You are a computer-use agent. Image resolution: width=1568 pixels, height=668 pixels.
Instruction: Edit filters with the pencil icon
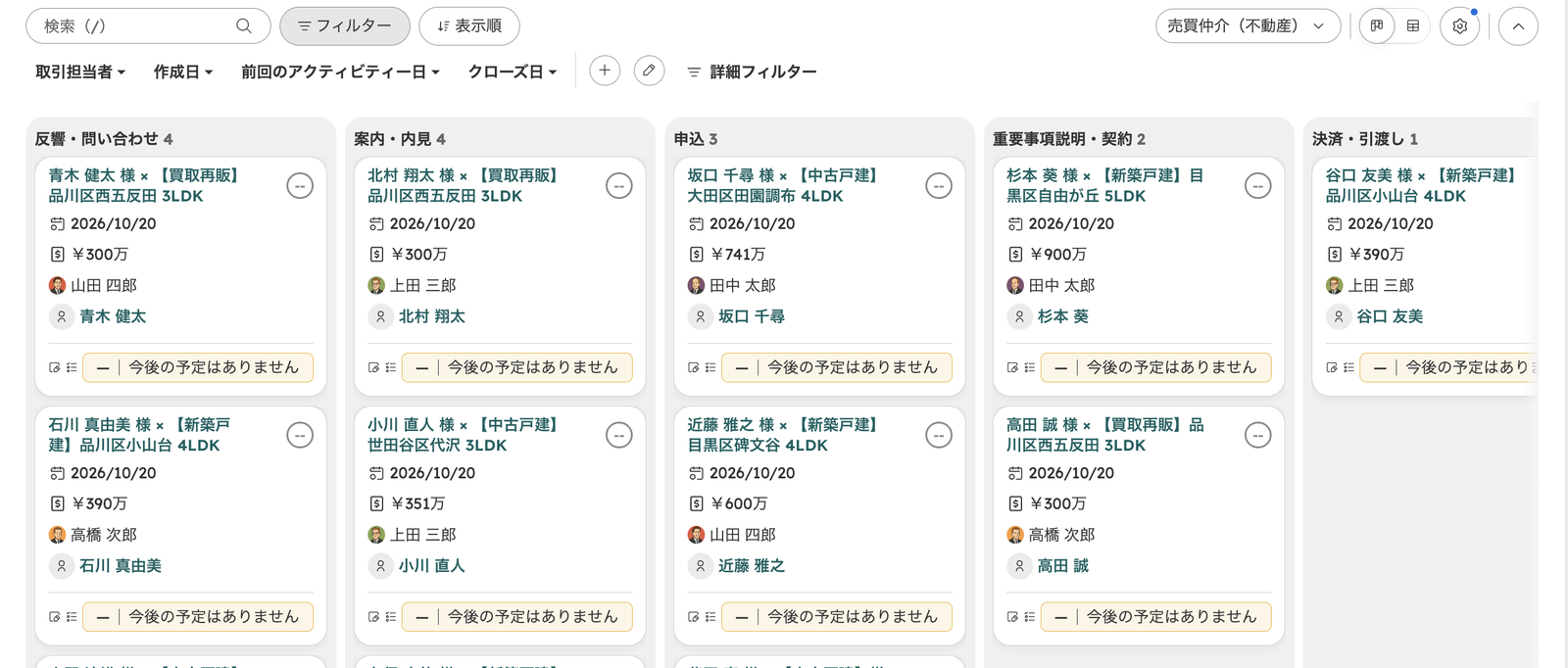(649, 71)
